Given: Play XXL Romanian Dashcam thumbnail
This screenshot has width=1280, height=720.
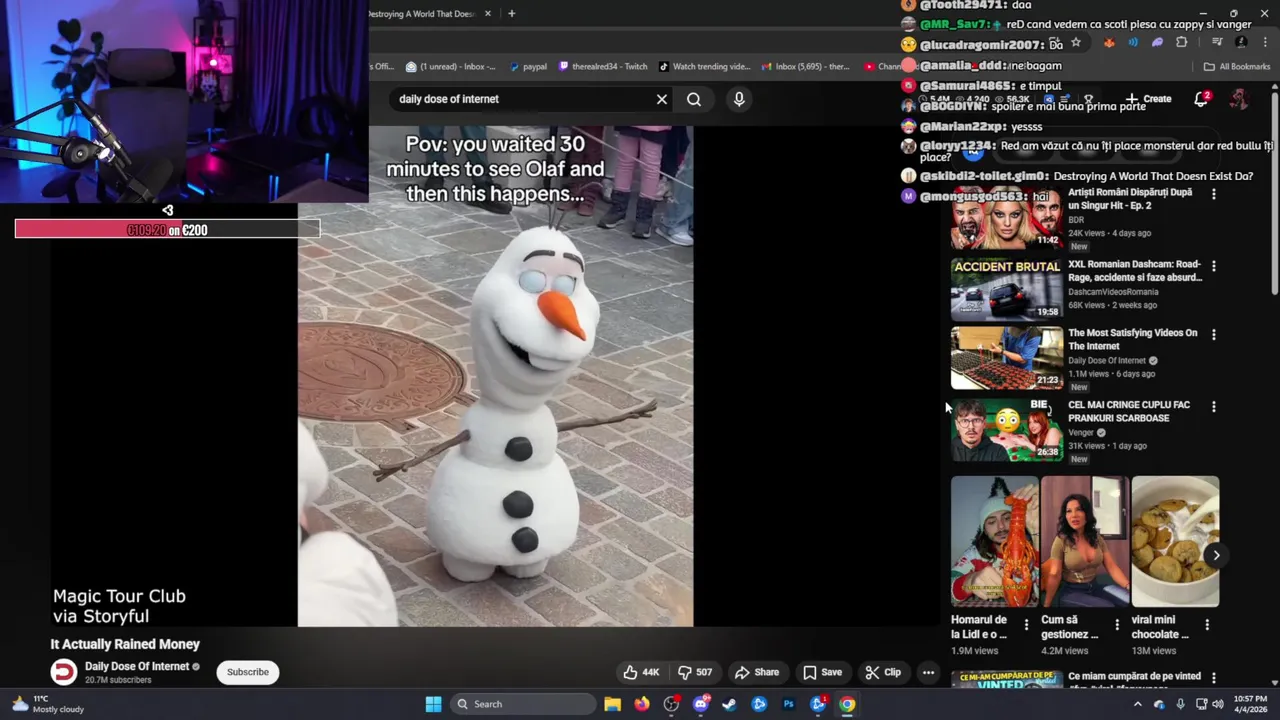Looking at the screenshot, I should pyautogui.click(x=1006, y=290).
